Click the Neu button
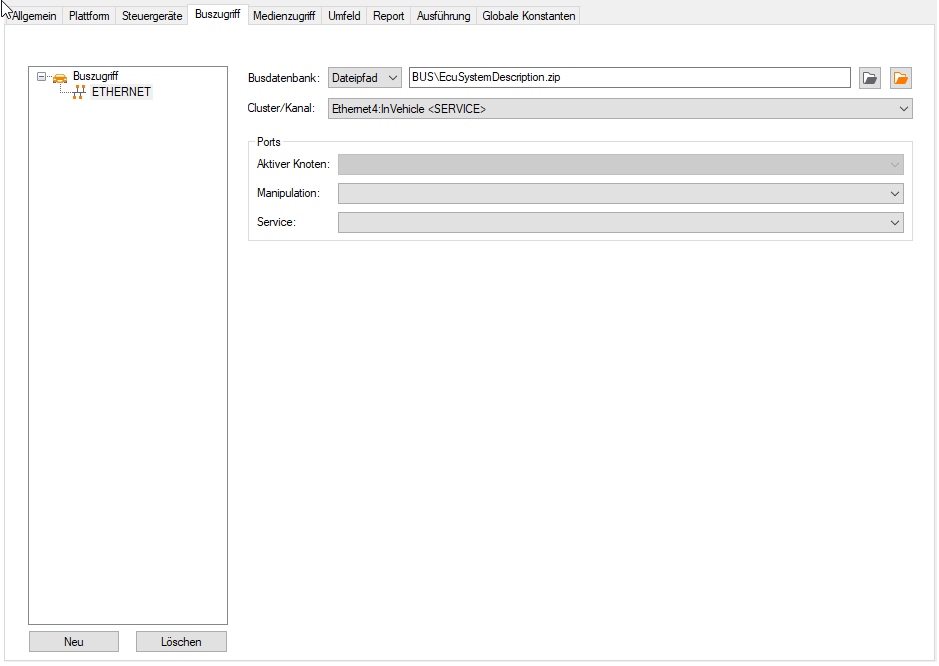The height and width of the screenshot is (666, 939). 74,641
